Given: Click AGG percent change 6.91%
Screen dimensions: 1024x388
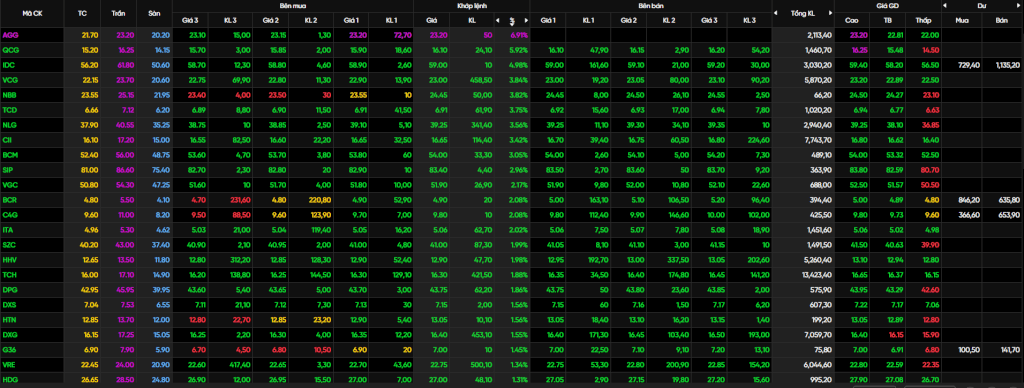Looking at the screenshot, I should [519, 35].
